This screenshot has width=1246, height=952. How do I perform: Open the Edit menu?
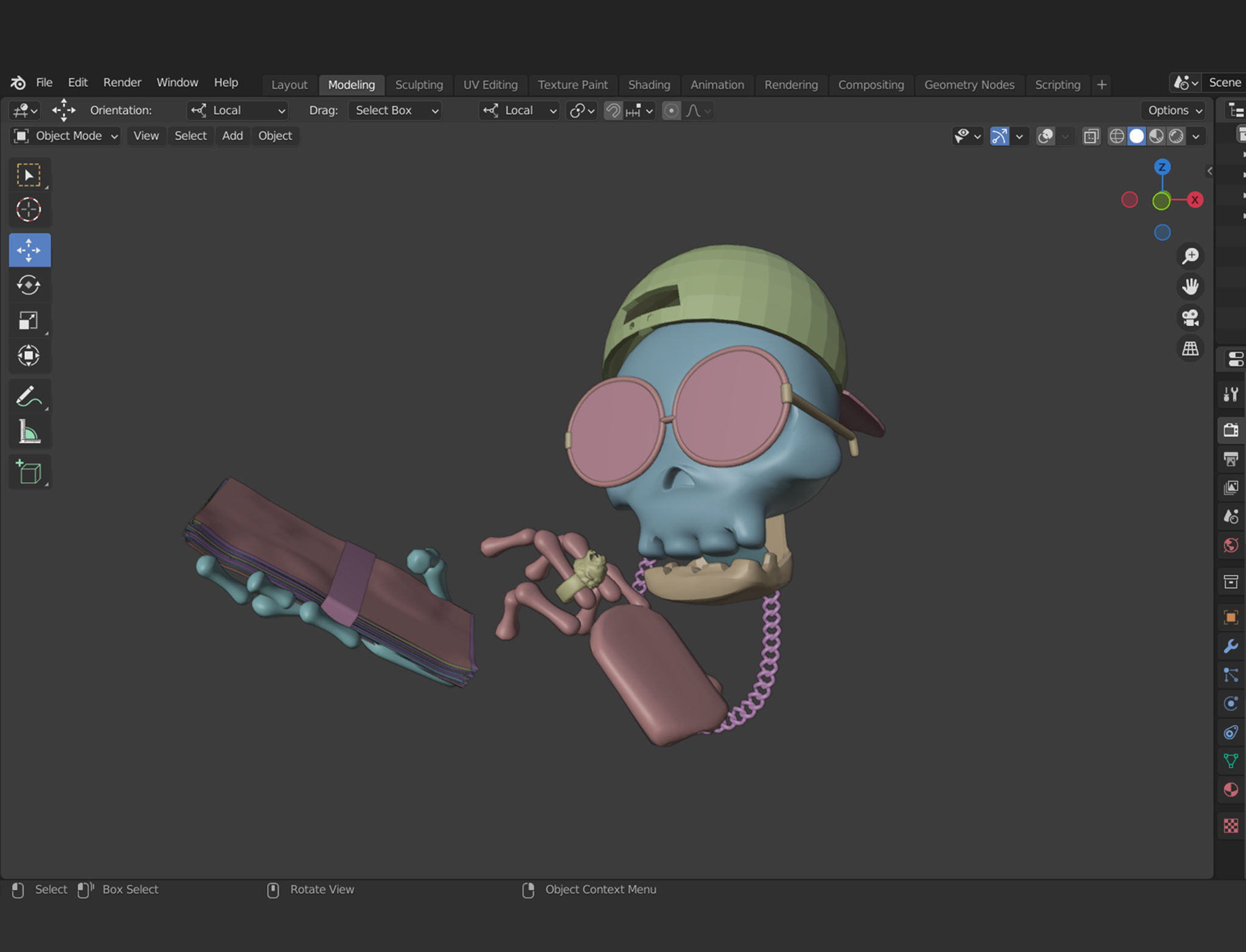click(x=78, y=83)
